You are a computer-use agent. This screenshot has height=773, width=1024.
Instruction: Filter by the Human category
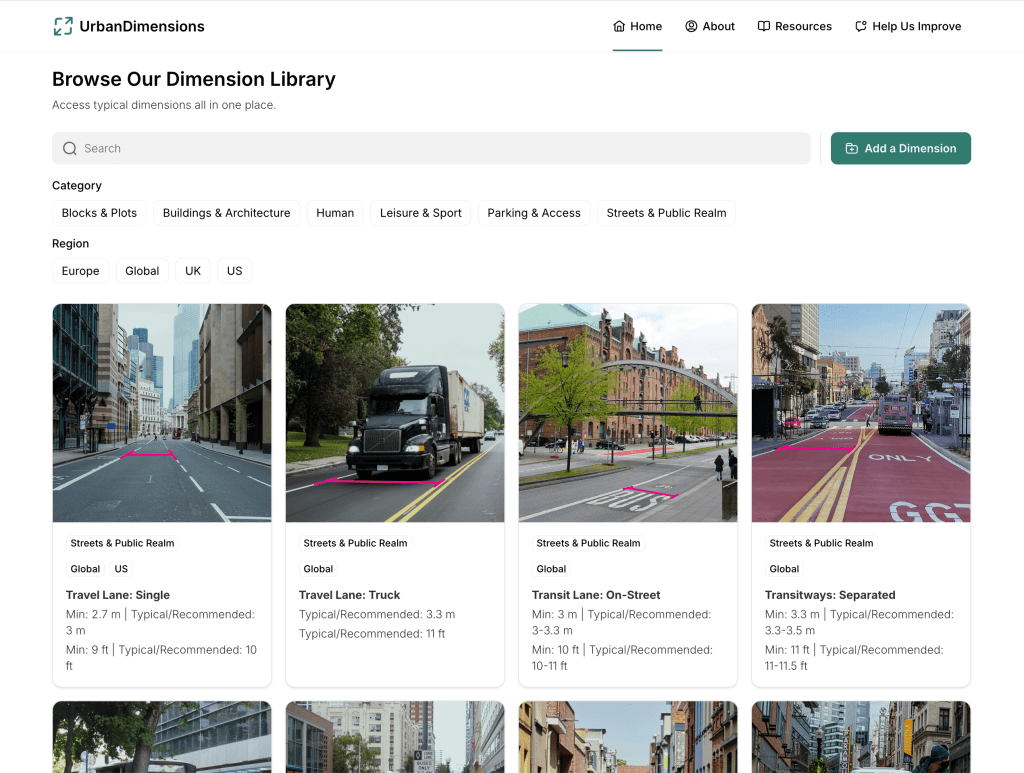(335, 213)
